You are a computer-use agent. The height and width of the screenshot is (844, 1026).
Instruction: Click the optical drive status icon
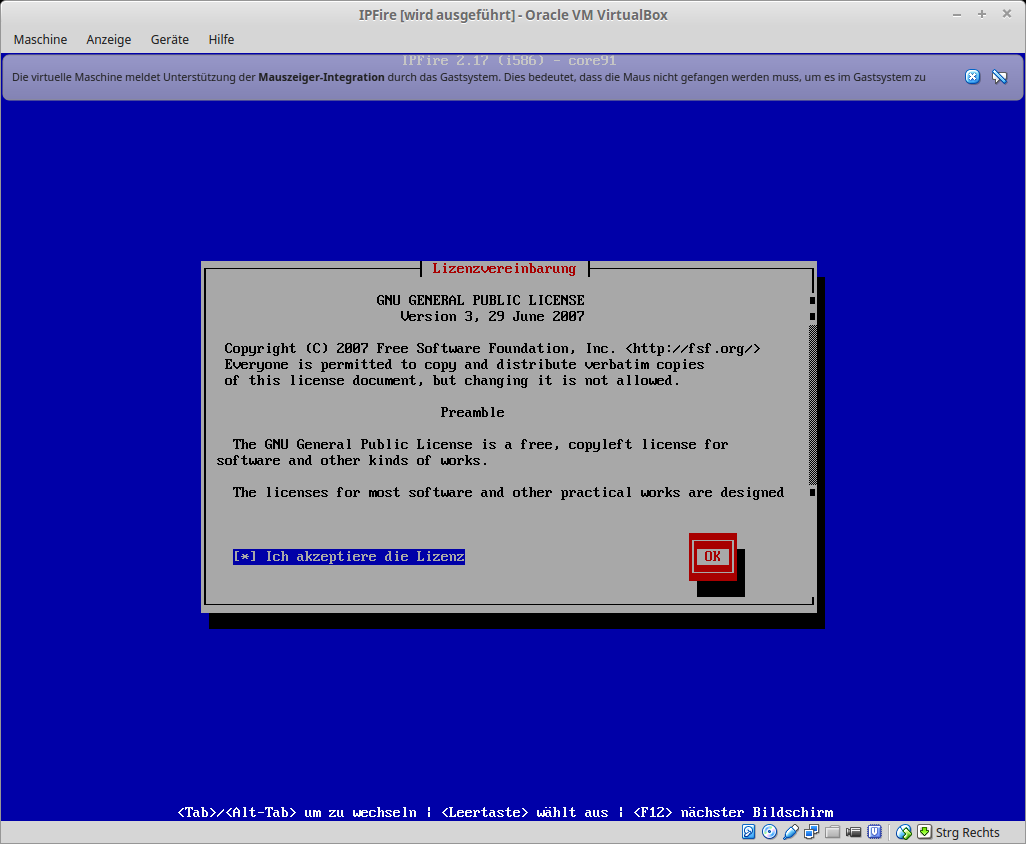point(770,832)
